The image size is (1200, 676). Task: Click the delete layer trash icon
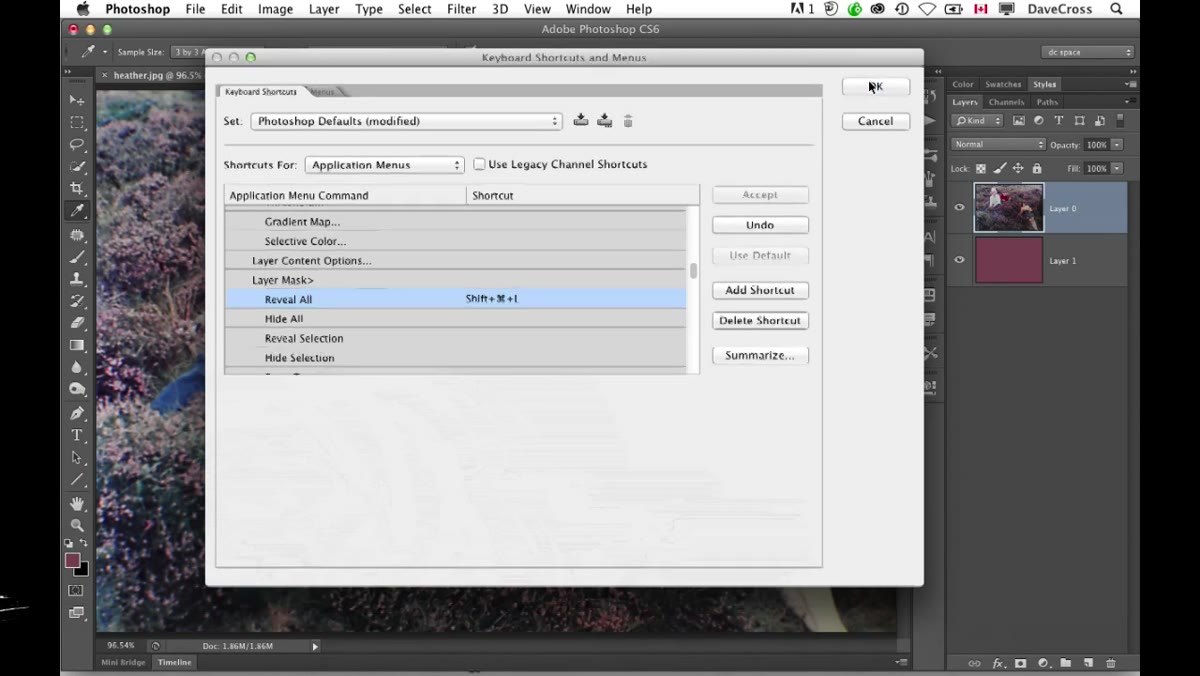click(x=1110, y=663)
